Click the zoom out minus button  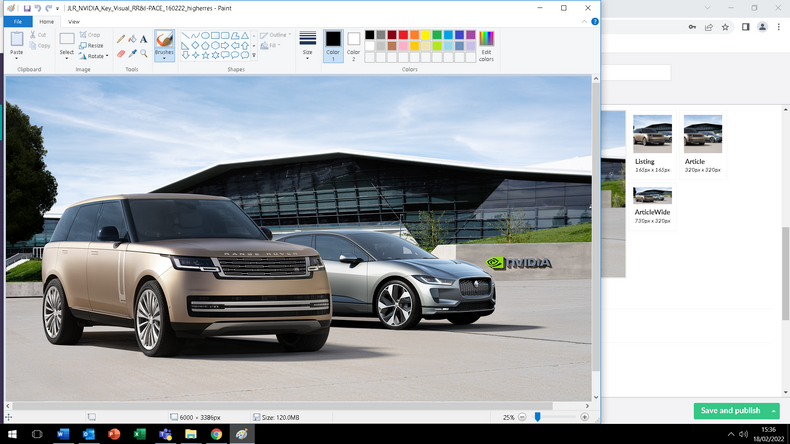pos(522,417)
